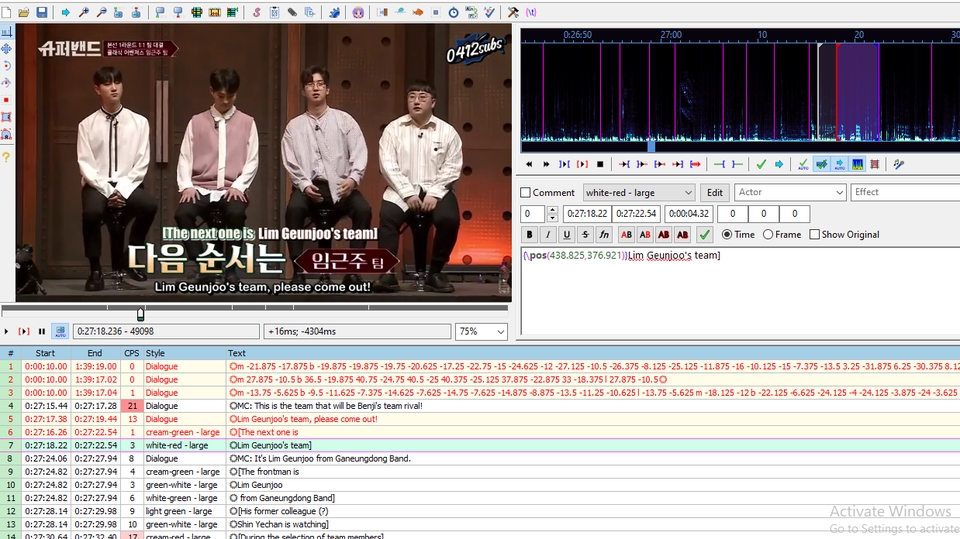Click the duration field 0:00:04.32
This screenshot has height=539, width=960.
[x=689, y=214]
